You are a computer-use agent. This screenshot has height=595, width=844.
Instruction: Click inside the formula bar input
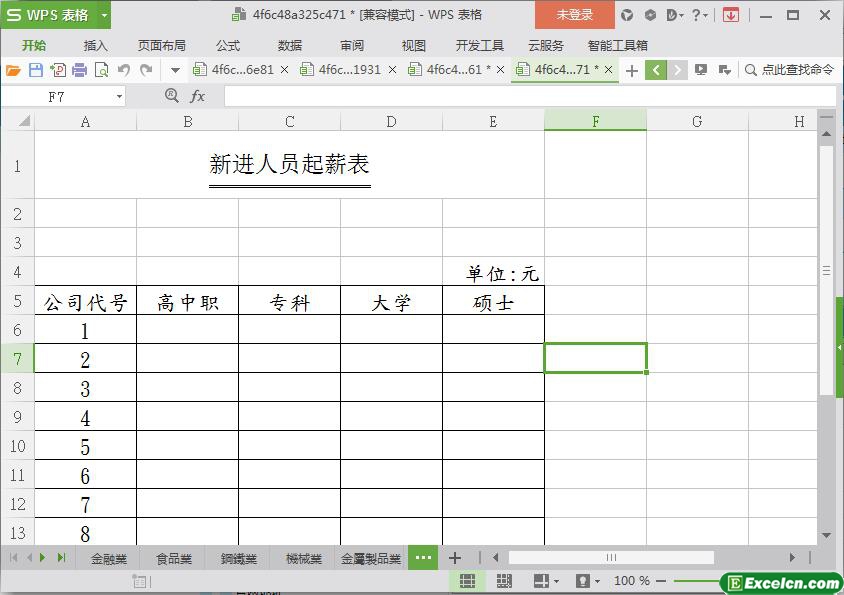coord(530,97)
